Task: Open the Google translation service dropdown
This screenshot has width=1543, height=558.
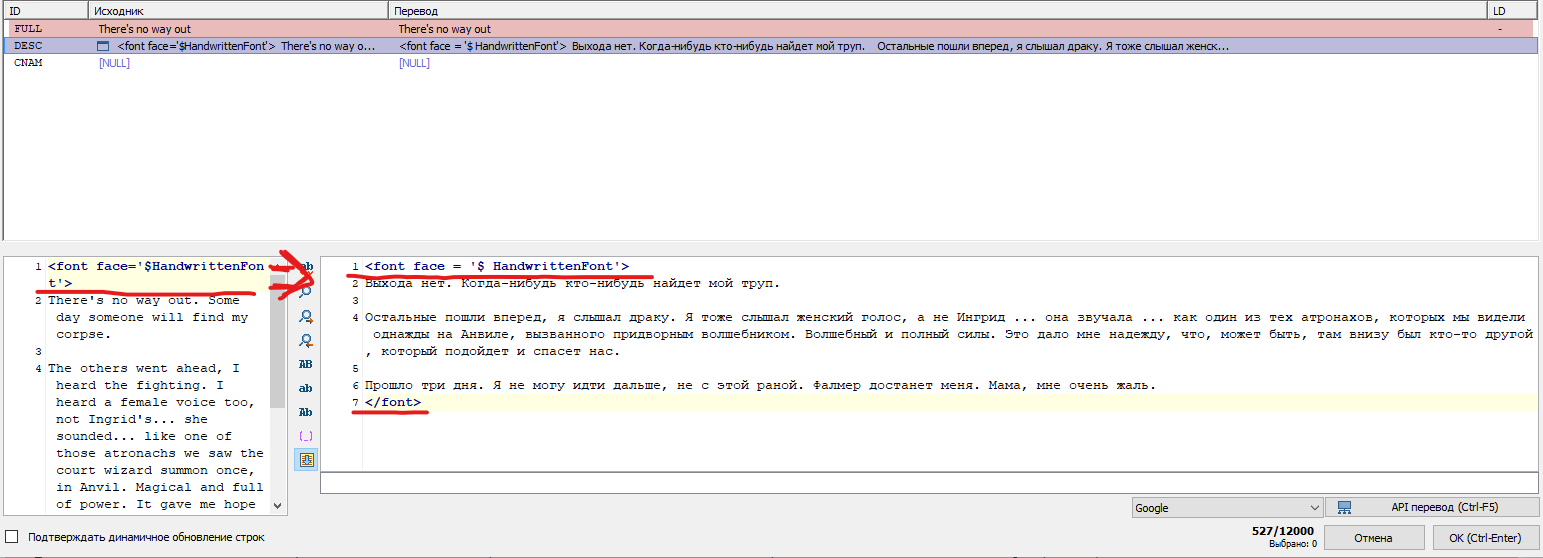Action: pos(1227,508)
